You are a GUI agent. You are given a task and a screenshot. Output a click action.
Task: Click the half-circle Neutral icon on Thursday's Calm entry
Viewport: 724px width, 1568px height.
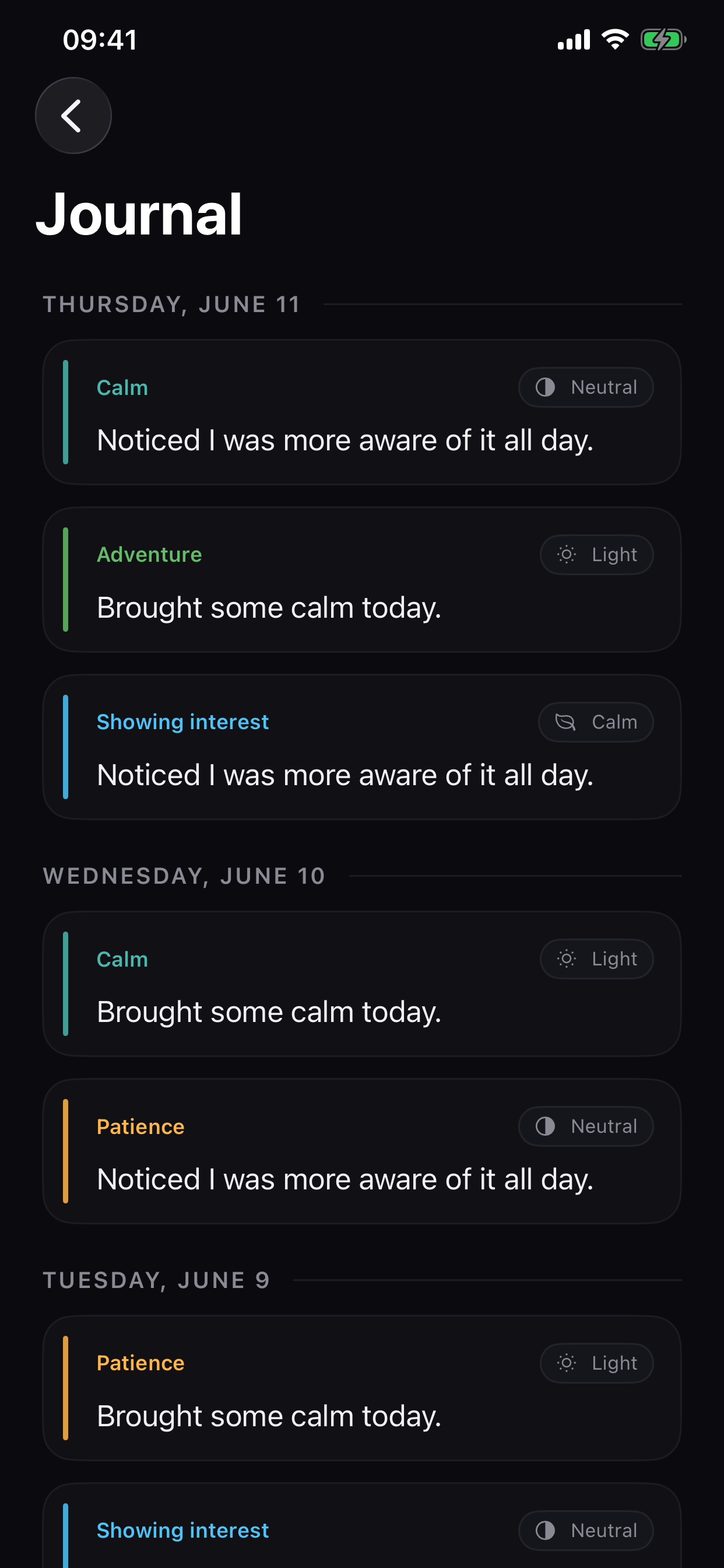[x=545, y=387]
